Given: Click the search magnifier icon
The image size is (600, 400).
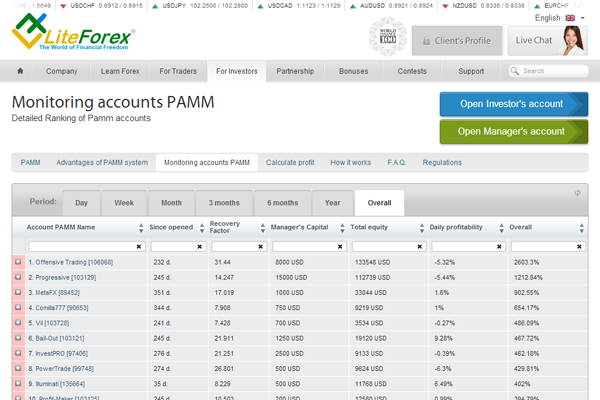Looking at the screenshot, I should [515, 71].
